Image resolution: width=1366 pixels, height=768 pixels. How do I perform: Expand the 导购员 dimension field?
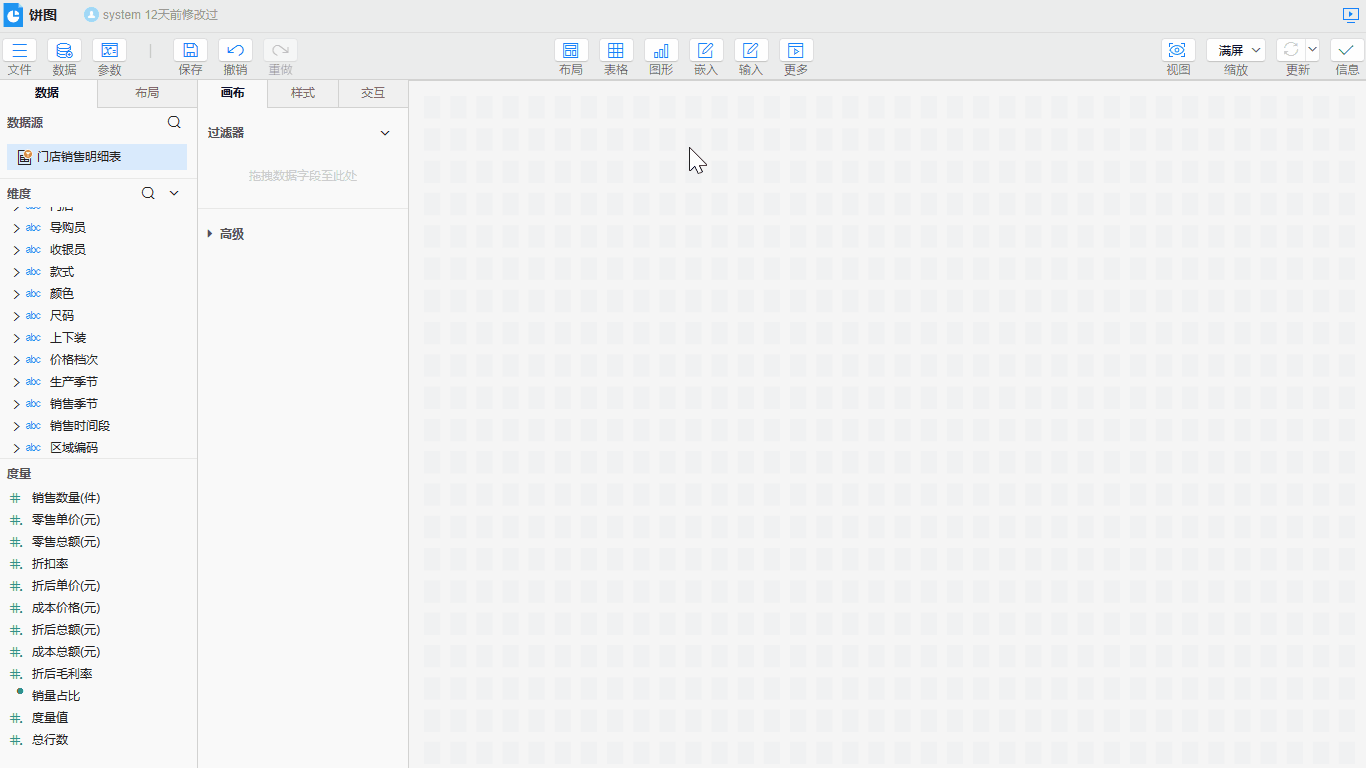click(16, 228)
